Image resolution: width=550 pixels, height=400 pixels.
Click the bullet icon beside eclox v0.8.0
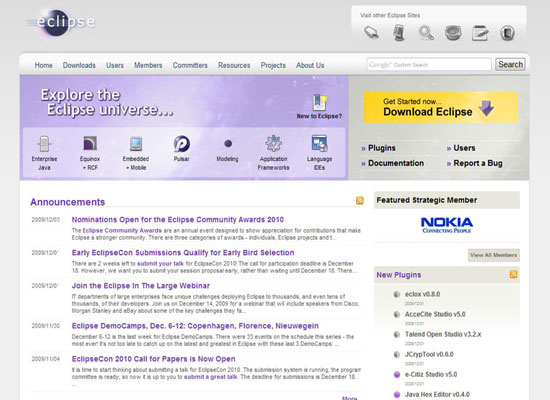[397, 294]
